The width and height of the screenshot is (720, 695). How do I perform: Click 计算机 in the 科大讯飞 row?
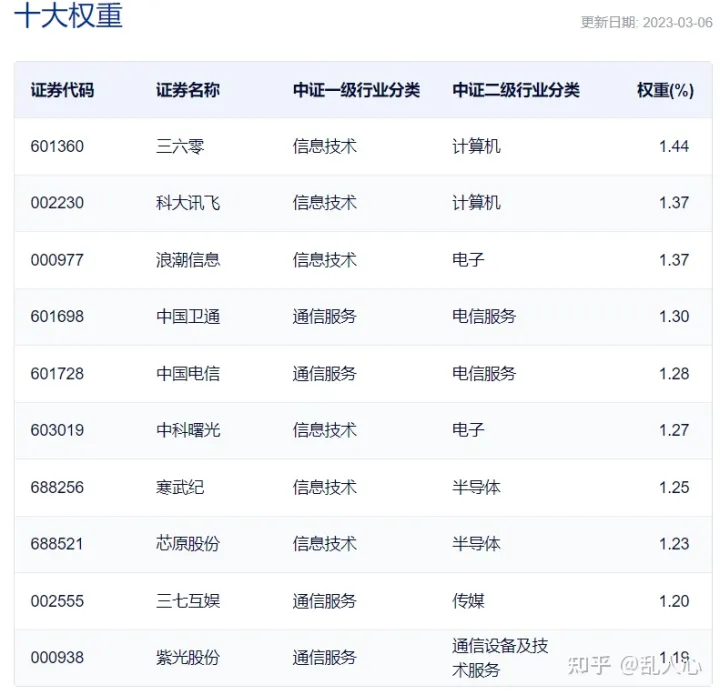(x=476, y=203)
